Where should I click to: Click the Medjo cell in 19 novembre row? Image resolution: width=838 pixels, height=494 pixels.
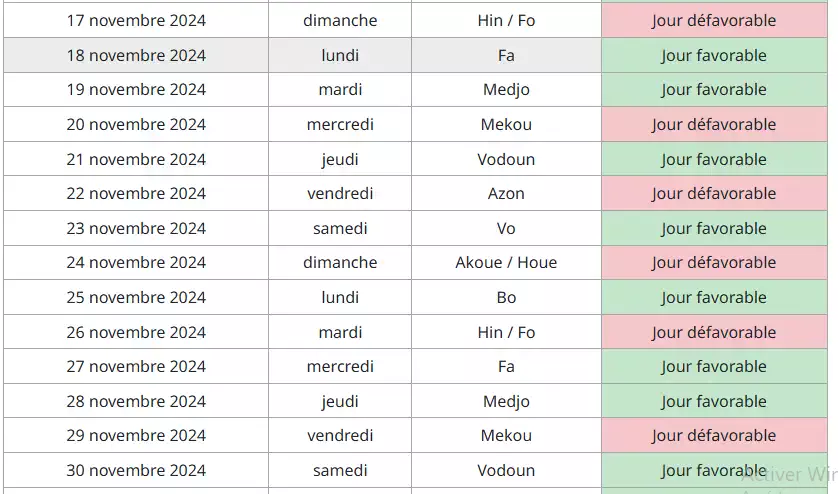(x=506, y=90)
